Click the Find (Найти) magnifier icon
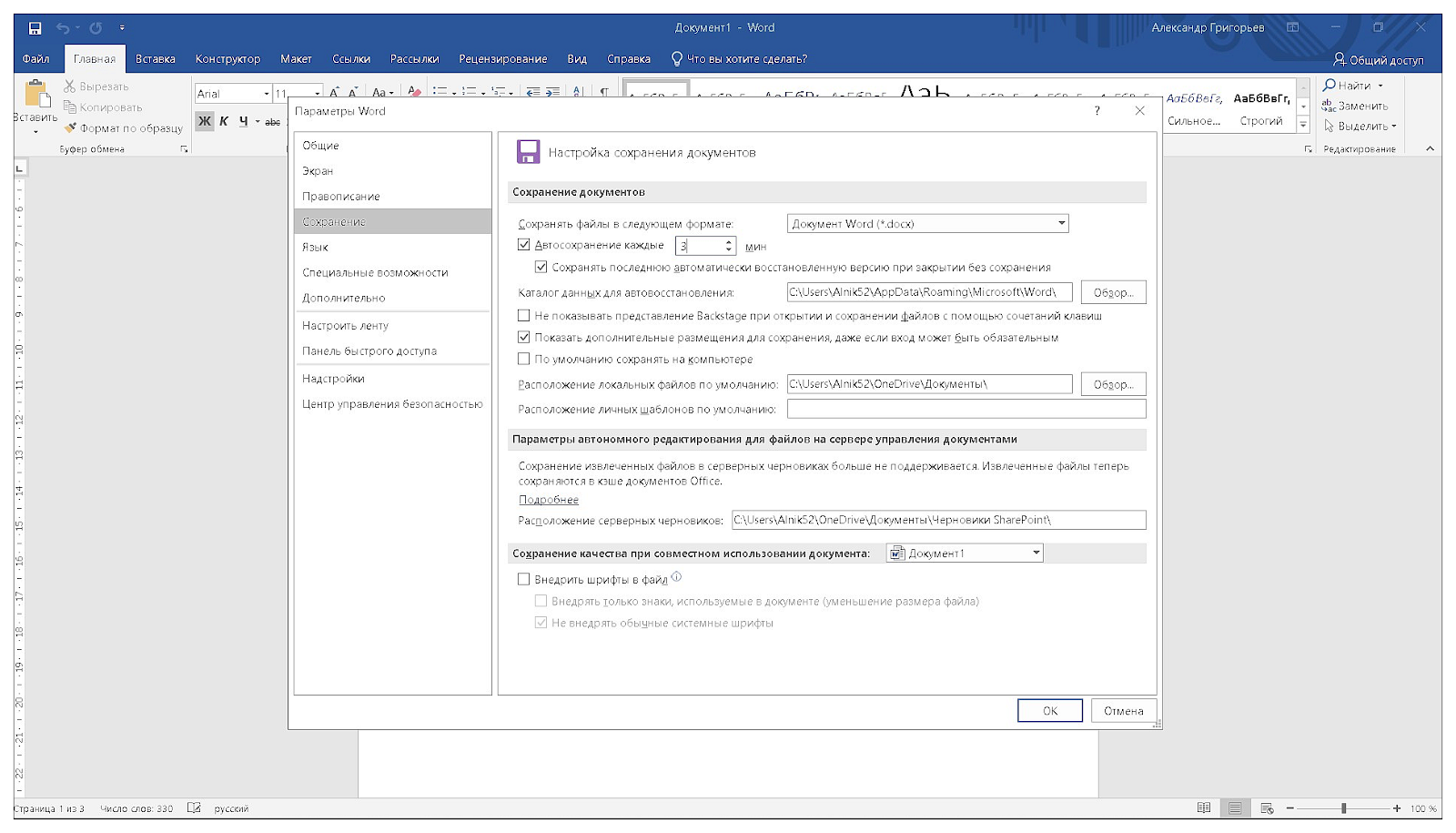The image size is (1456, 833). 1330,86
